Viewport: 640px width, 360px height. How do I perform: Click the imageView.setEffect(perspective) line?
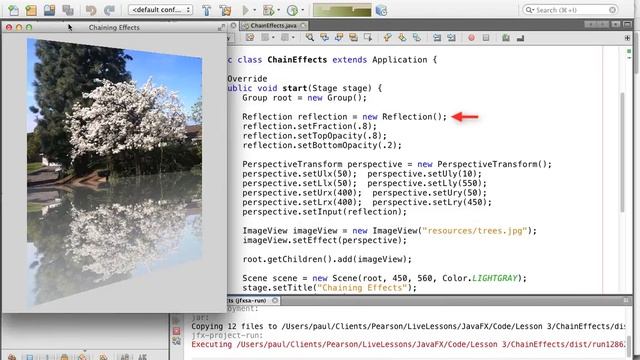click(x=324, y=240)
